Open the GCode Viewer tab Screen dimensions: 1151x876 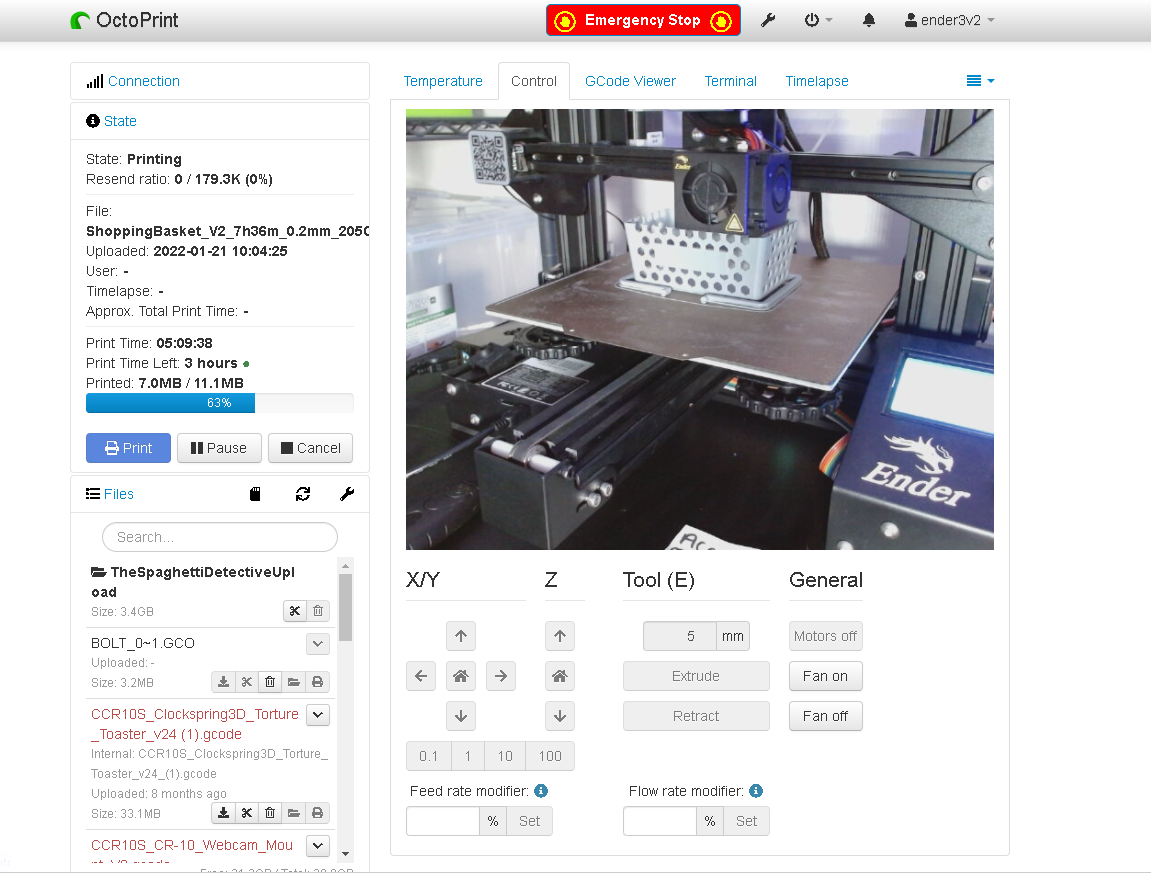630,82
